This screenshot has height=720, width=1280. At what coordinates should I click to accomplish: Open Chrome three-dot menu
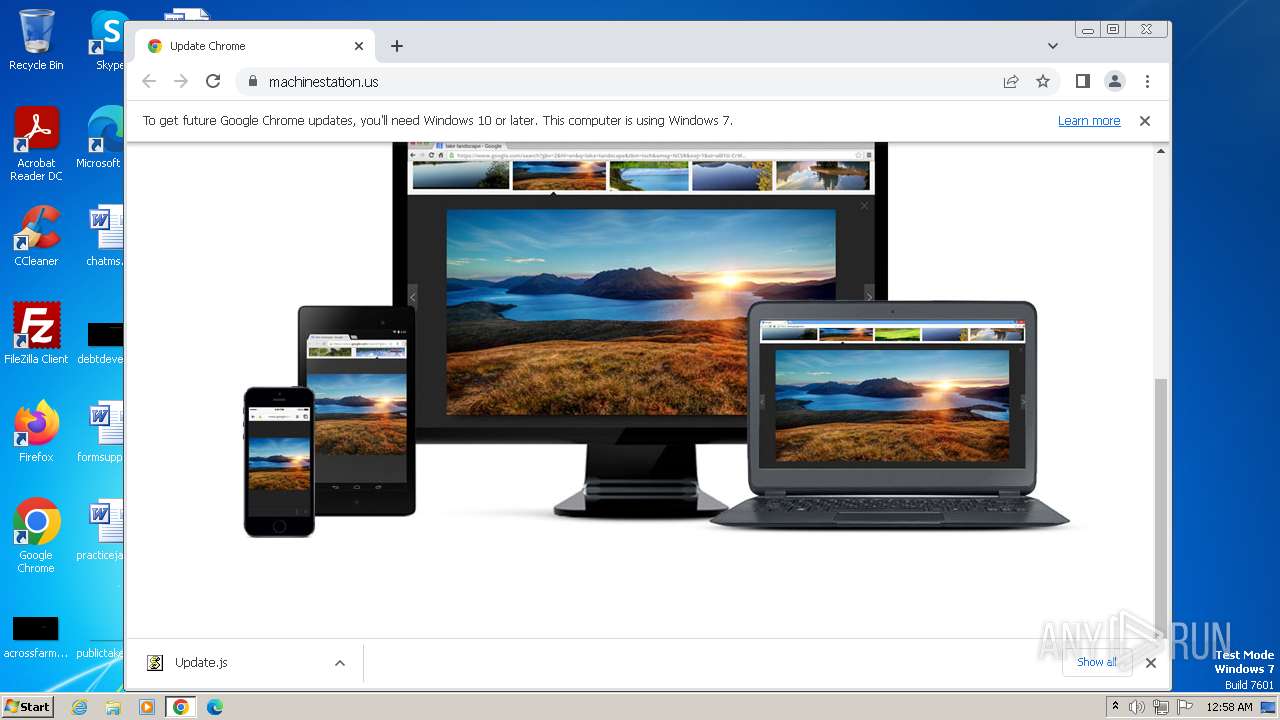click(1147, 82)
